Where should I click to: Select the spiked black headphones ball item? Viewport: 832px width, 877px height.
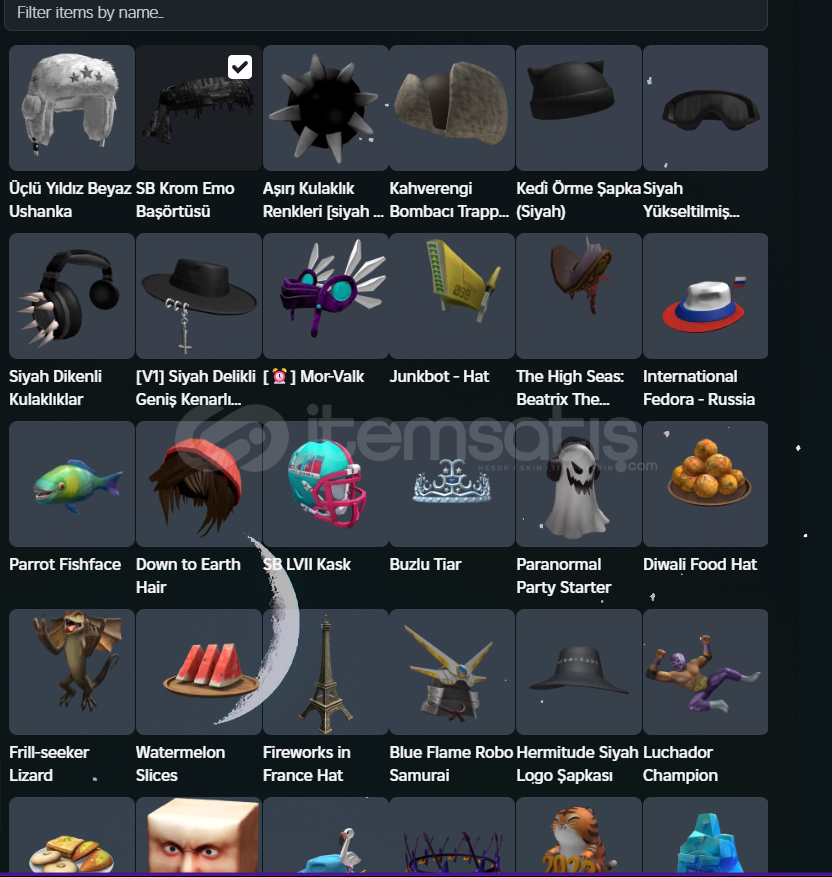[325, 108]
